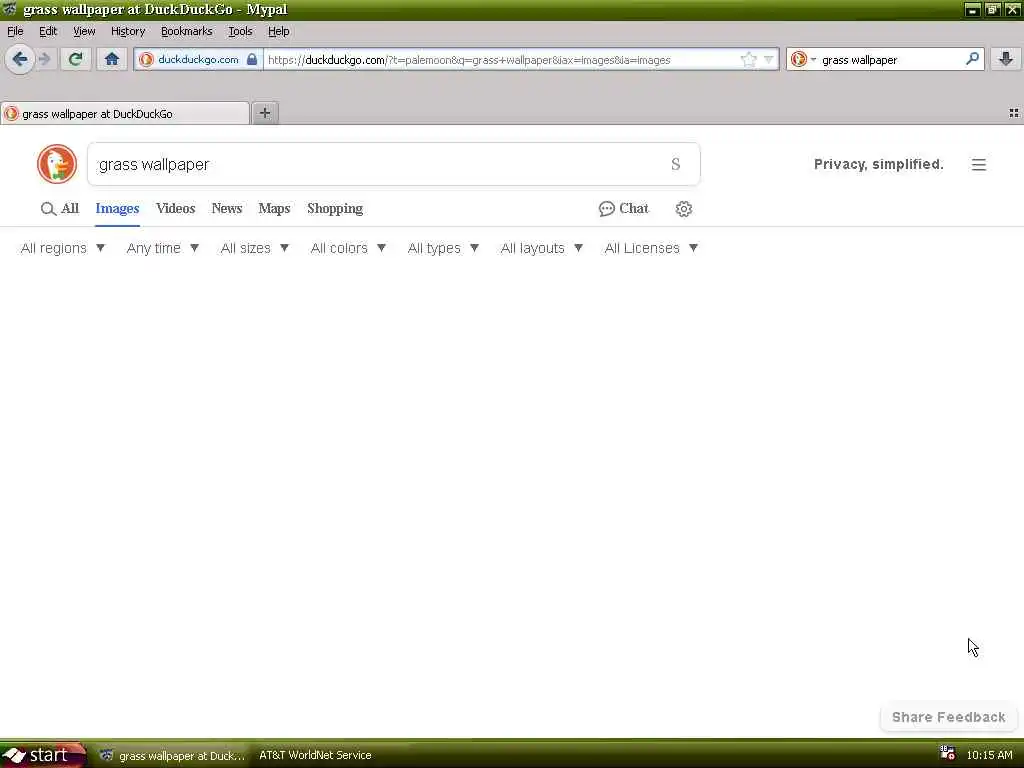Open the downloads arrow button
This screenshot has height=768, width=1024.
pos(1006,59)
